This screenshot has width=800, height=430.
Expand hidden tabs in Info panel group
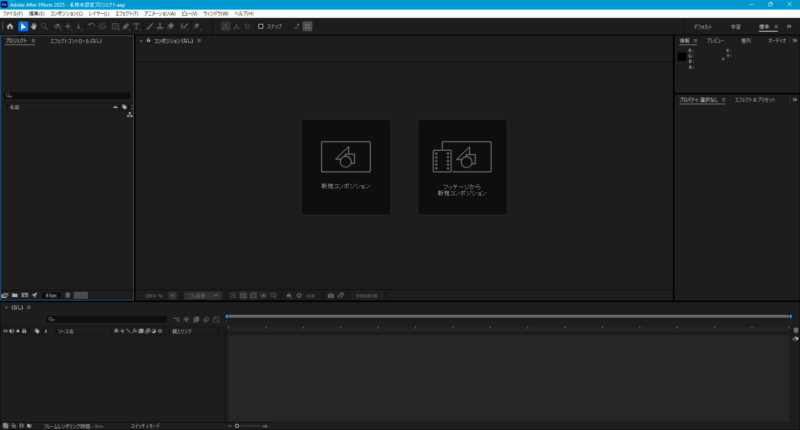coord(794,40)
